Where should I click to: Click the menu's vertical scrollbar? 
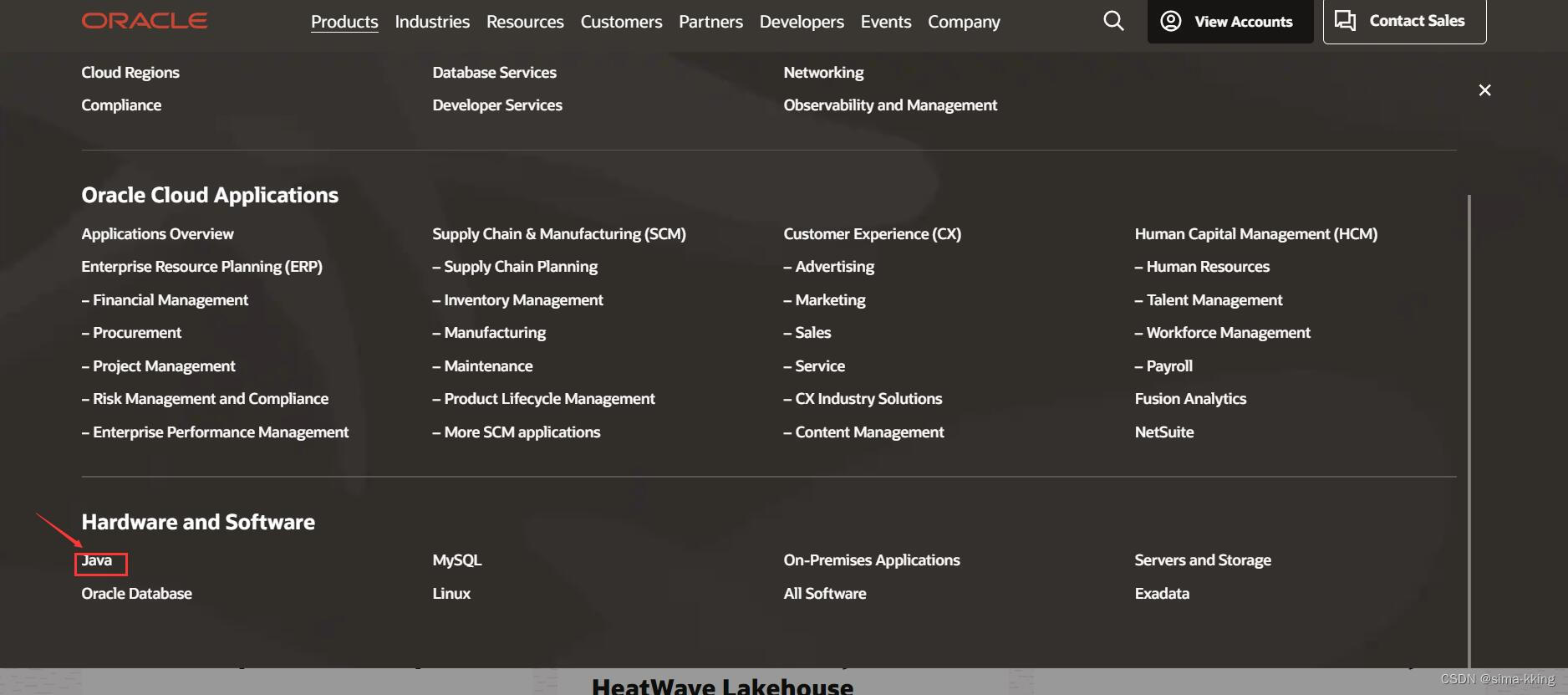(1469, 431)
